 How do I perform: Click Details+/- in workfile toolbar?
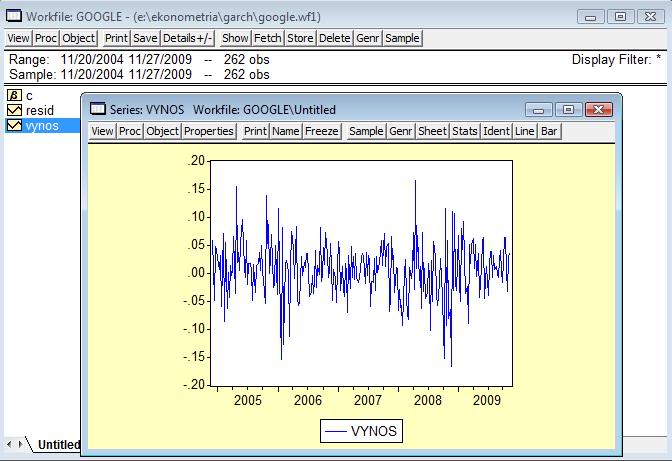point(189,38)
